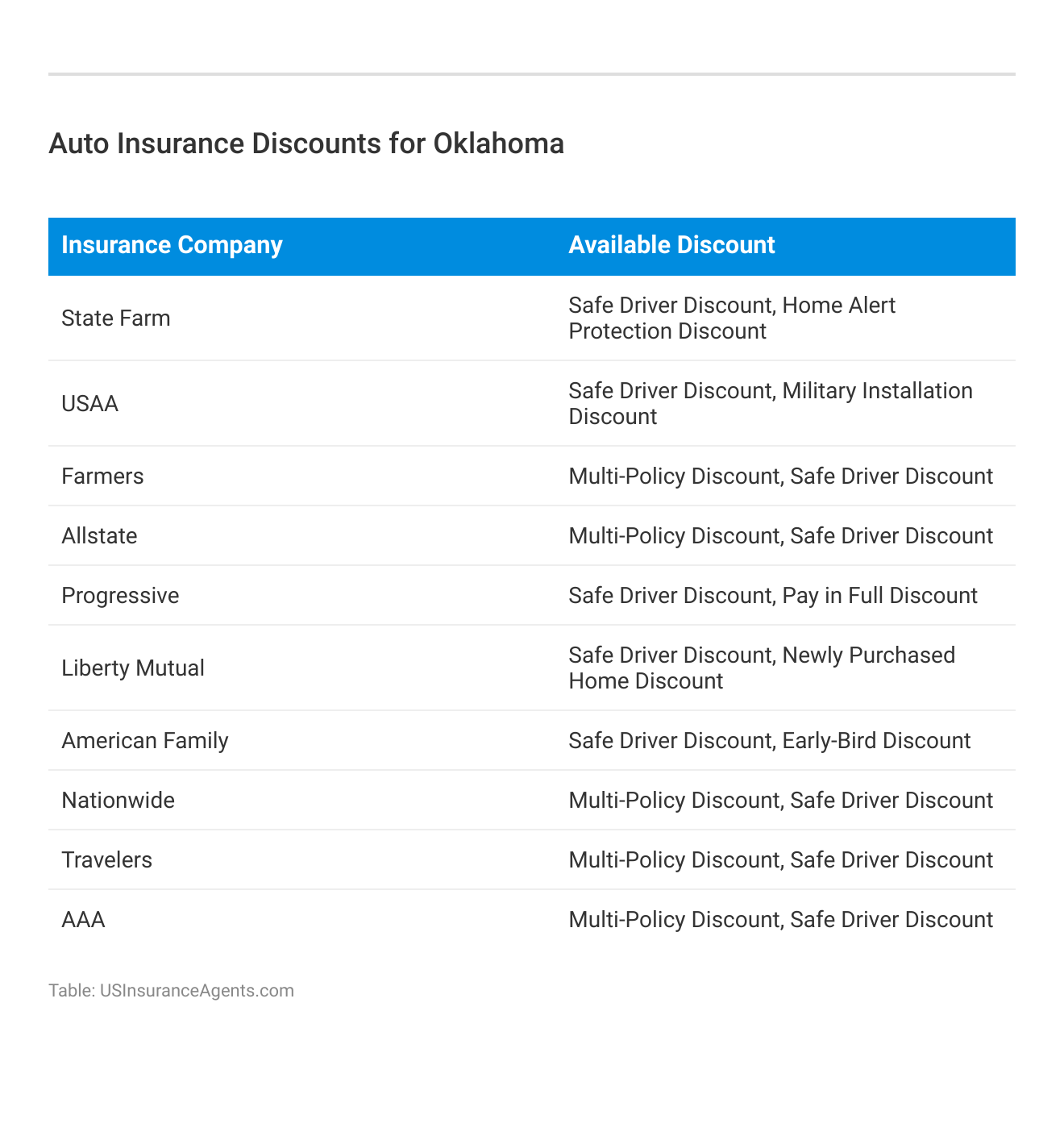Click the 'Auto Insurance Discounts for Oklahoma' title
The height and width of the screenshot is (1140, 1064).
click(306, 144)
